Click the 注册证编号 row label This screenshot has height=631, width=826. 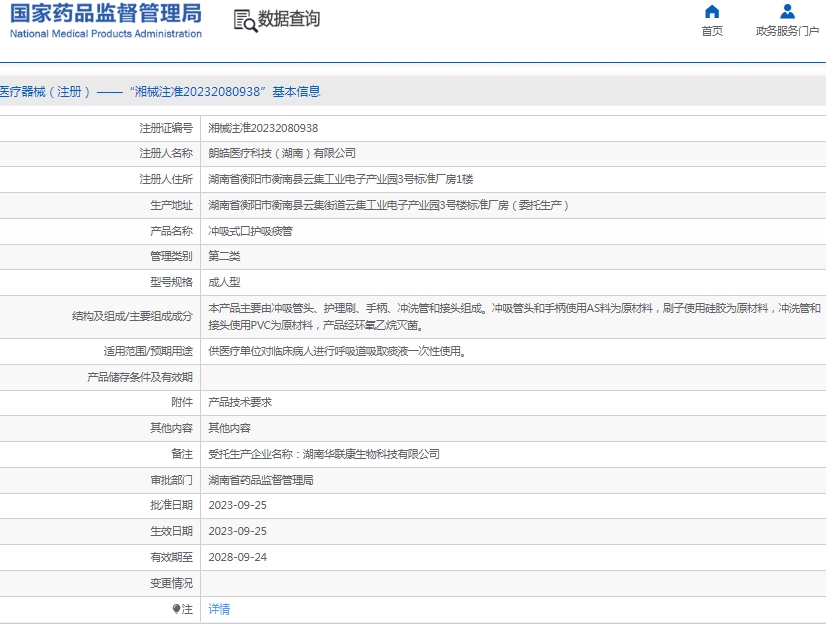[166, 128]
